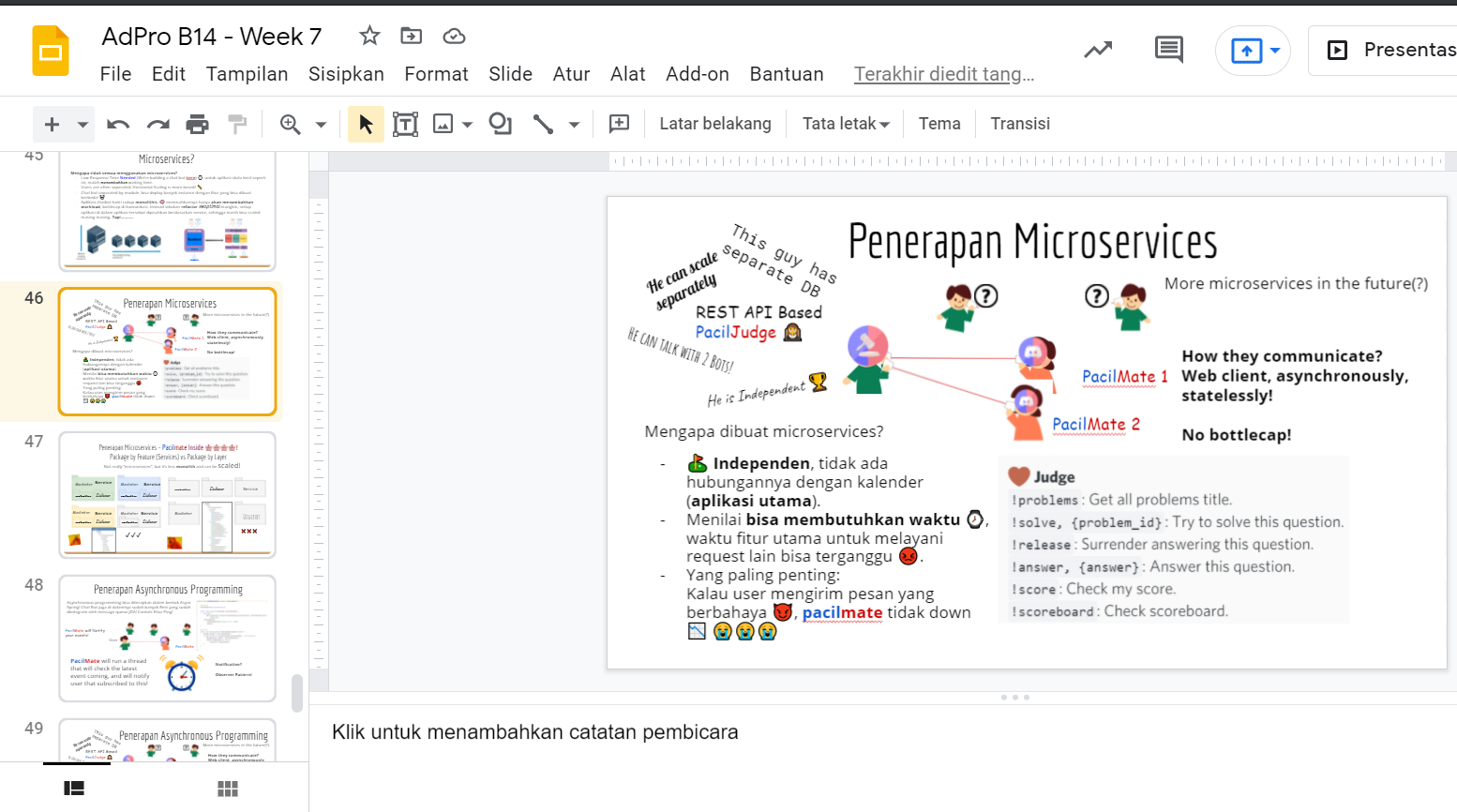Open the Format menu
This screenshot has width=1457, height=812.
(436, 74)
